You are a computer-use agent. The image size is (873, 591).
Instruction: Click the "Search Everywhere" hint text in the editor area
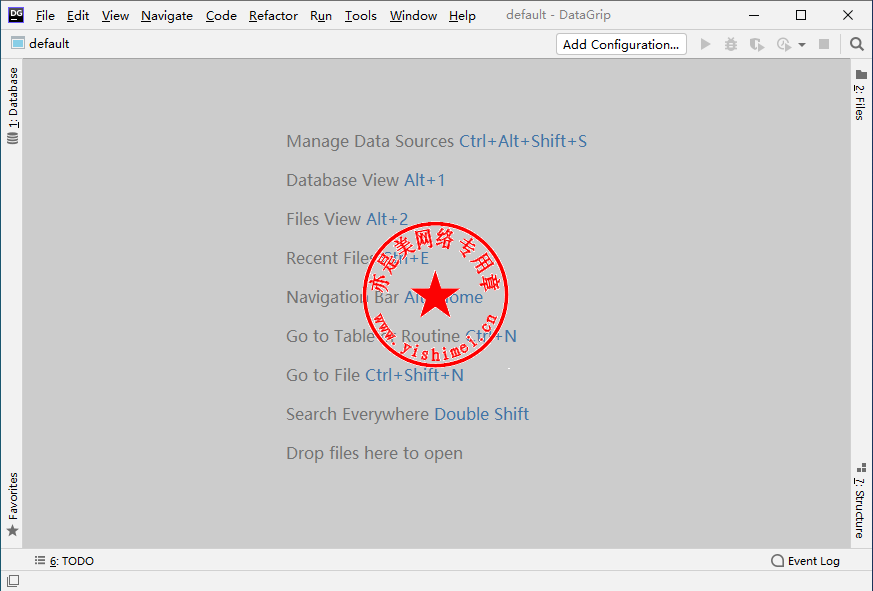coord(357,414)
